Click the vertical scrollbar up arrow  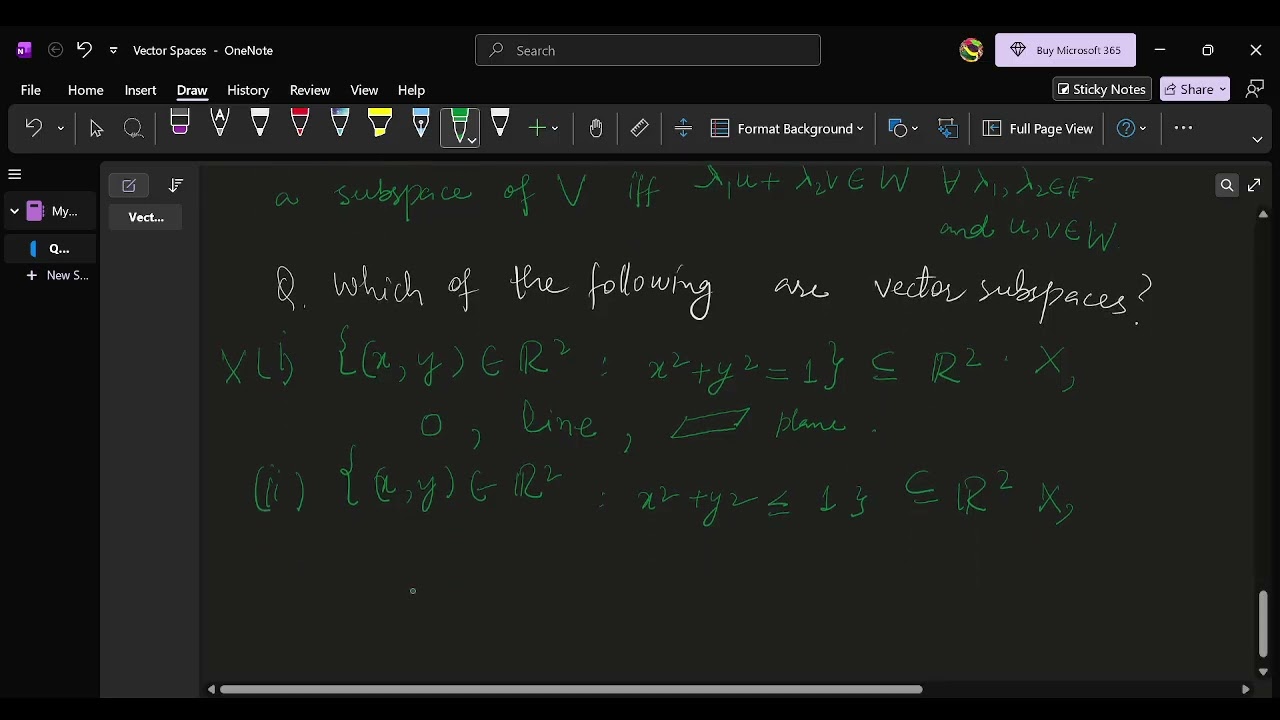[1263, 214]
